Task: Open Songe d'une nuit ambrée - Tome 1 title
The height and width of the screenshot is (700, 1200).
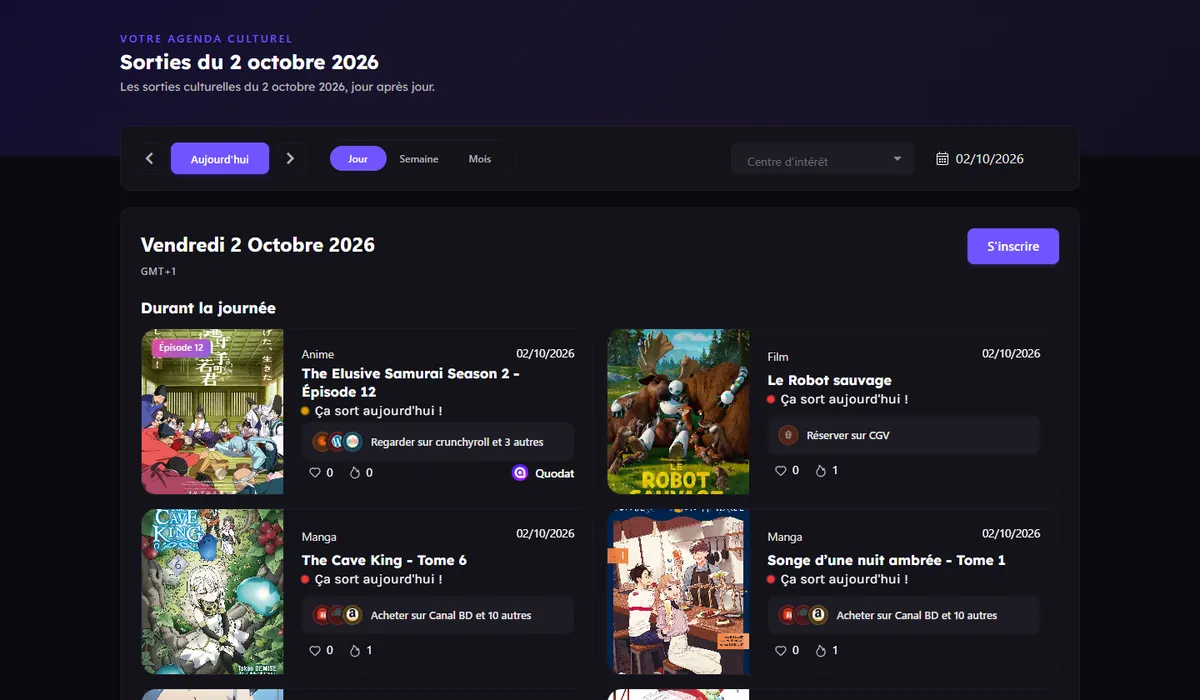Action: tap(886, 560)
